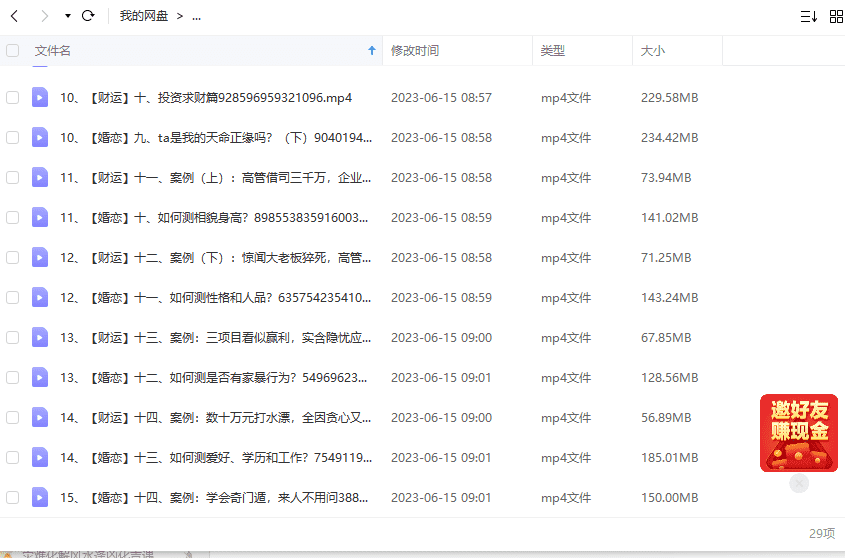The image size is (845, 558).
Task: Refresh the file list
Action: click(88, 16)
